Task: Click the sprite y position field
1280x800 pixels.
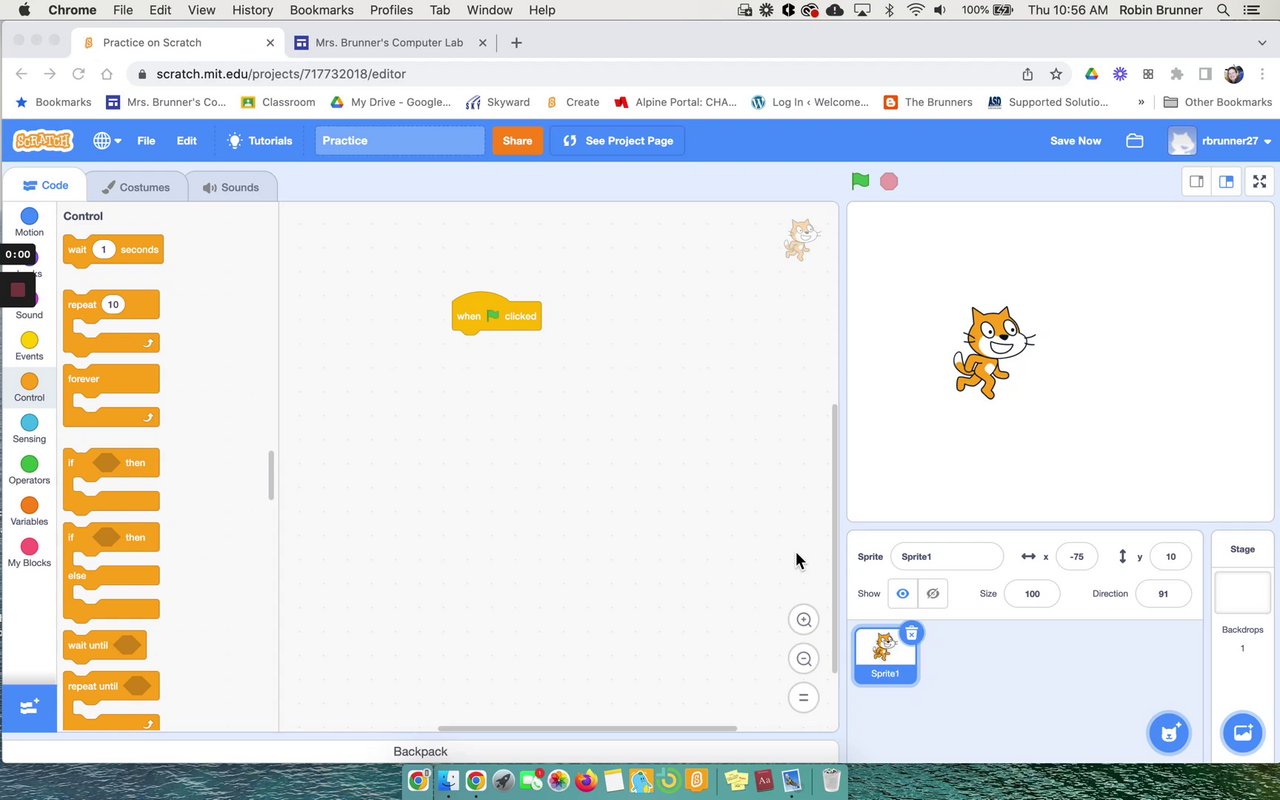Action: 1170,557
